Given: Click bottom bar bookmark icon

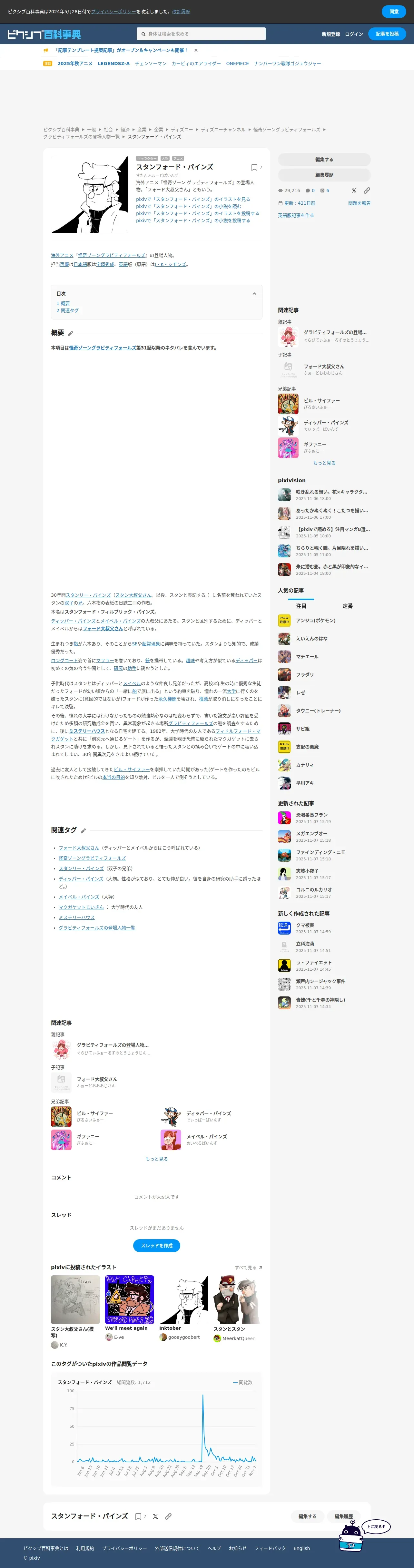Looking at the screenshot, I should [138, 1516].
